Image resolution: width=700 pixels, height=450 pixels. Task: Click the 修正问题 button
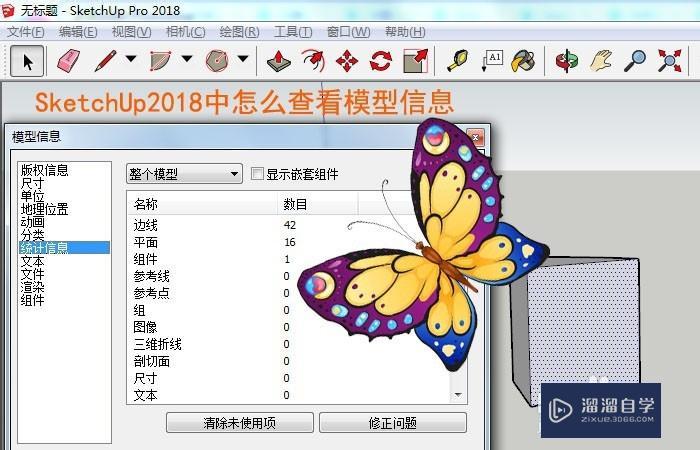point(393,423)
